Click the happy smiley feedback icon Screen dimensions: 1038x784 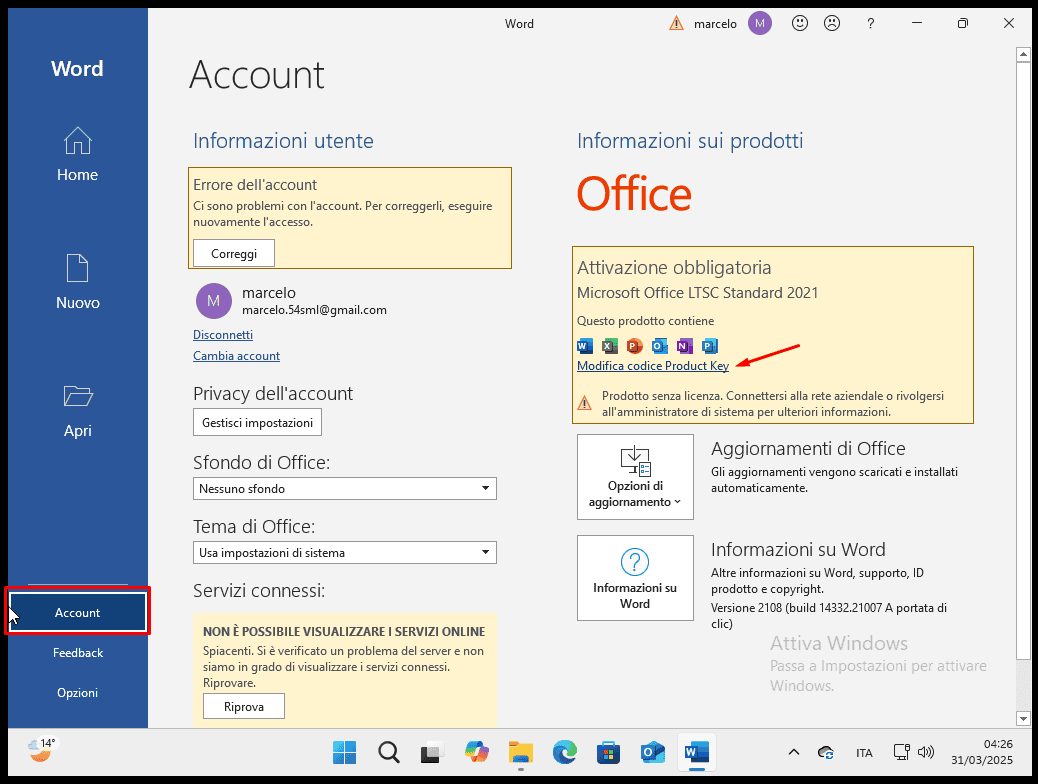click(x=800, y=23)
